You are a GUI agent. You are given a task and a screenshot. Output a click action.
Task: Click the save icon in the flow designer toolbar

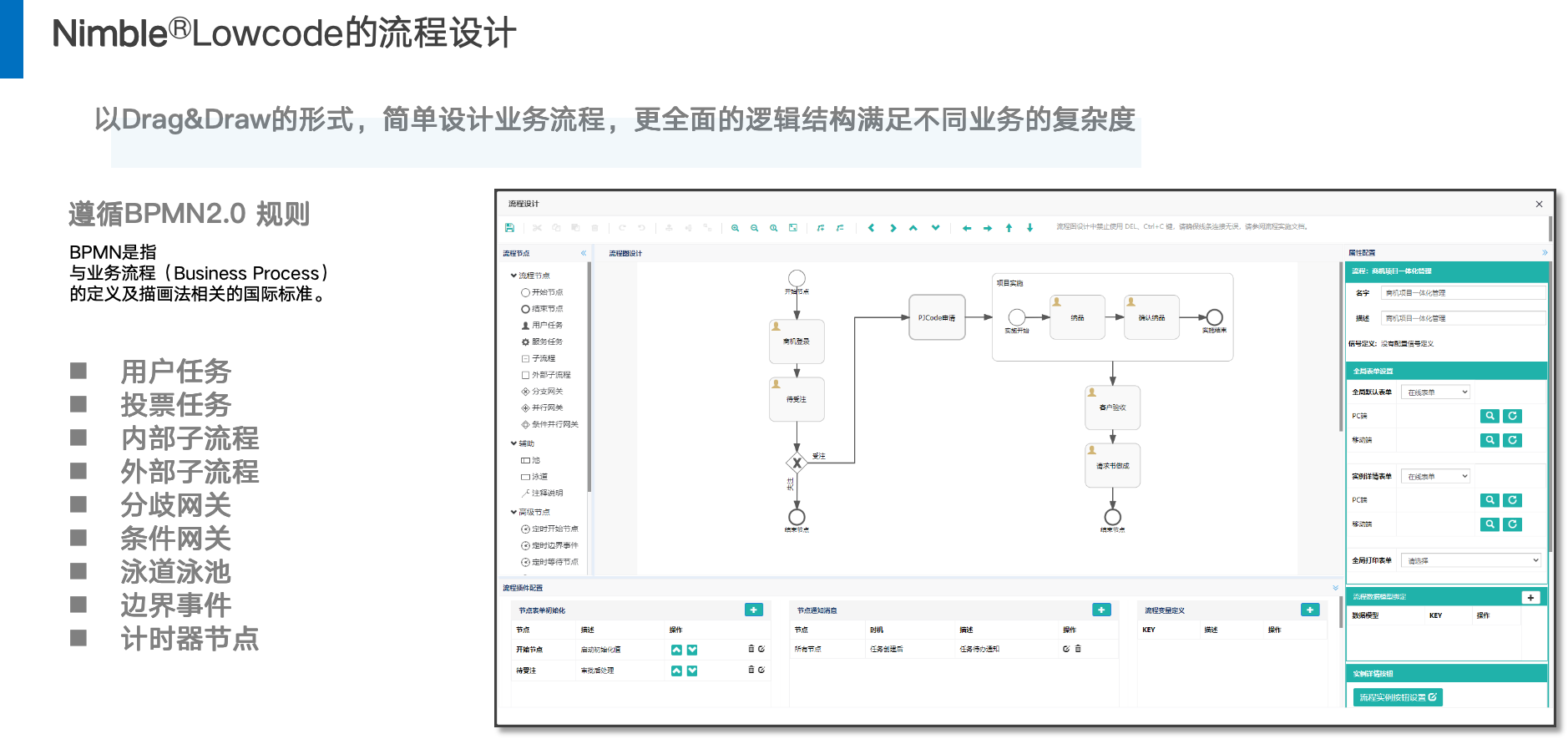pos(509,228)
